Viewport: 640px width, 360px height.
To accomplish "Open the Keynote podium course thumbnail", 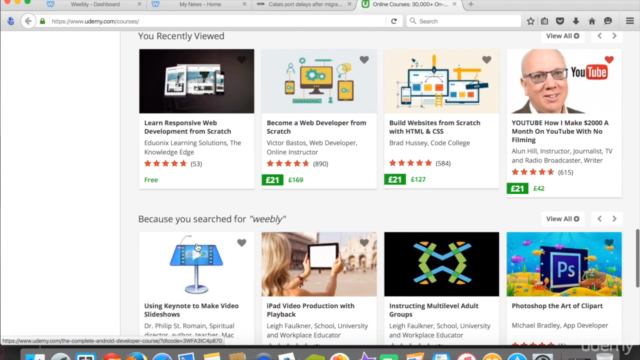I will coord(196,264).
